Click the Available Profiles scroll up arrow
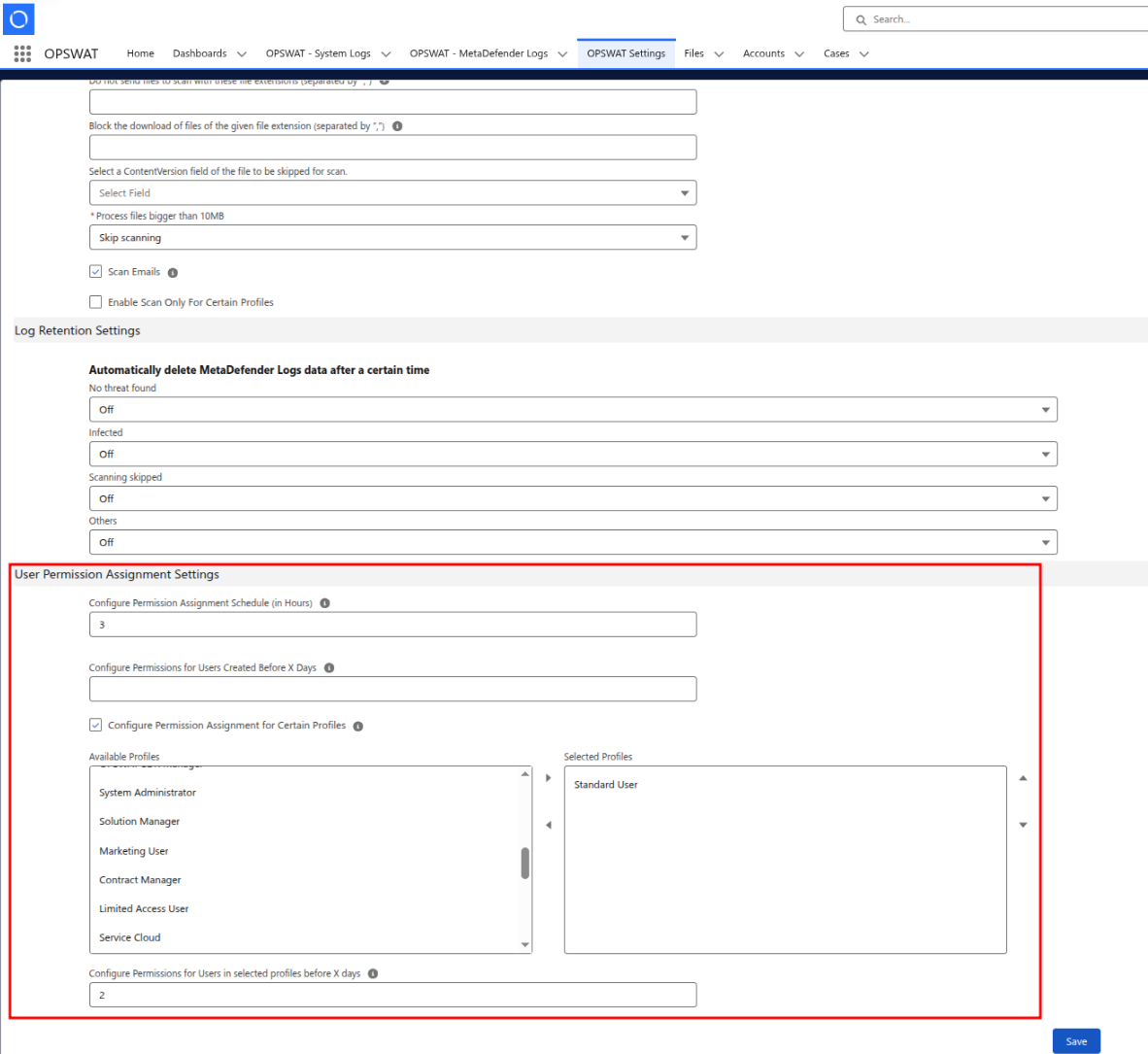Viewport: 1148px width, 1054px height. pyautogui.click(x=524, y=774)
